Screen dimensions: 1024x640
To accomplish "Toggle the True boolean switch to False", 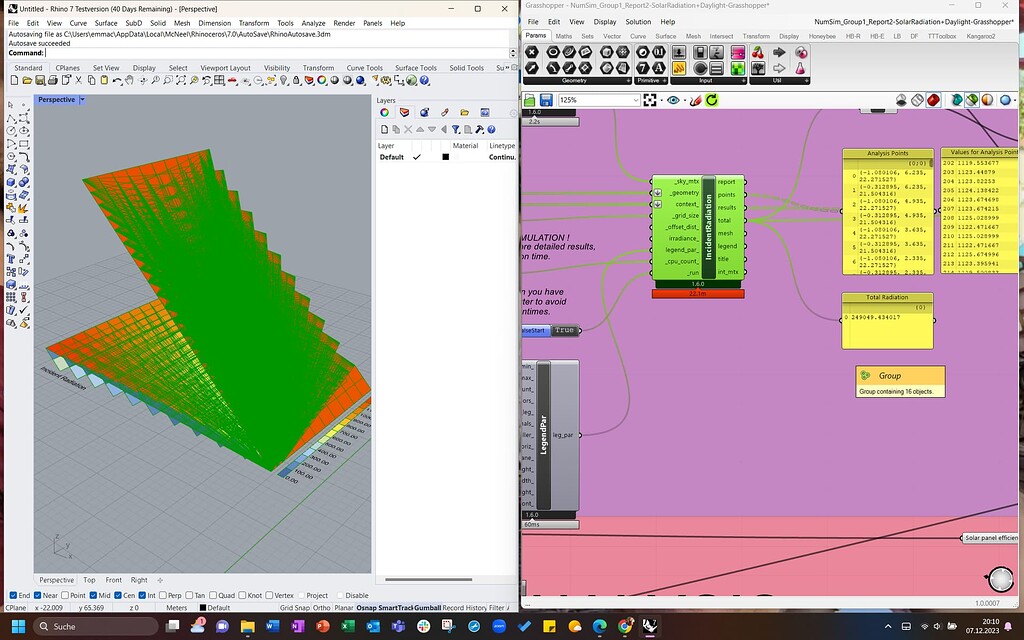I will click(567, 330).
